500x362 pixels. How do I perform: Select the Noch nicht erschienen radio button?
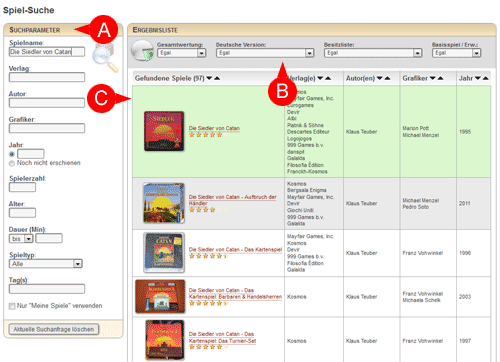pyautogui.click(x=12, y=163)
